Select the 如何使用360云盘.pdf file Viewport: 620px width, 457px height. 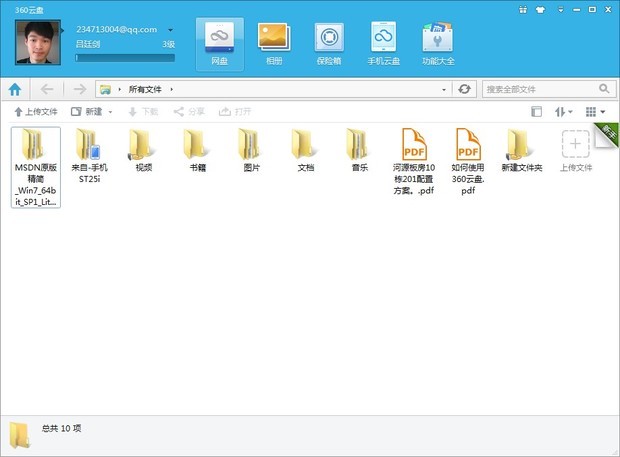click(x=468, y=162)
